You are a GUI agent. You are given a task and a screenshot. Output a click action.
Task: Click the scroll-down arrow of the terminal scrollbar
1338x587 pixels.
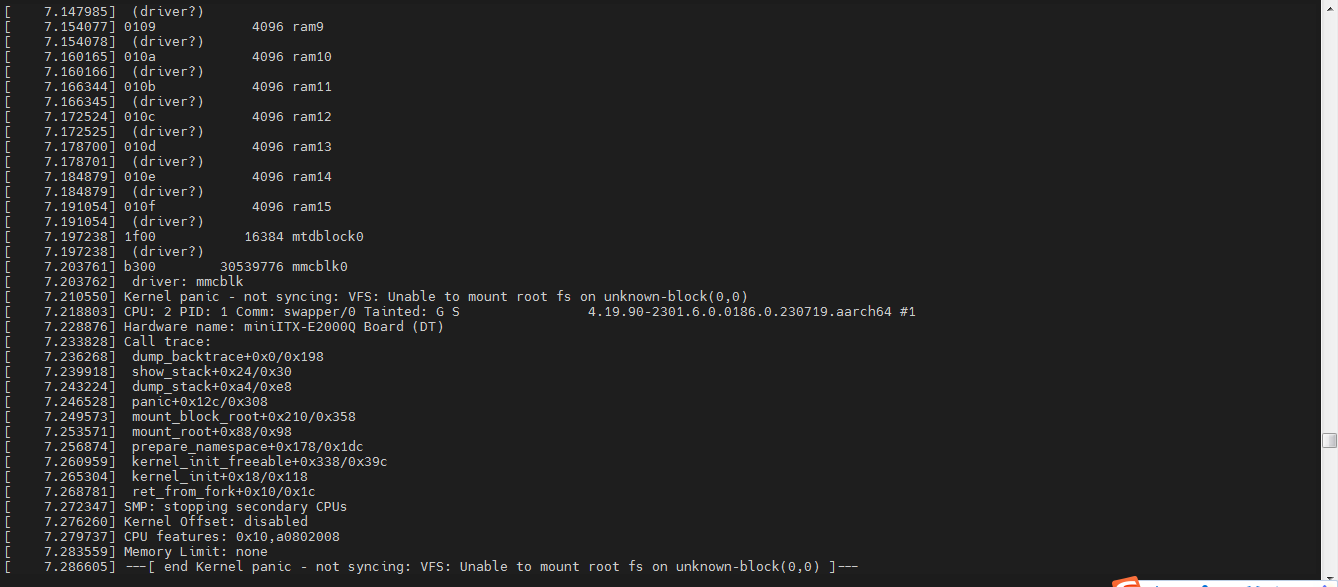(1329, 580)
